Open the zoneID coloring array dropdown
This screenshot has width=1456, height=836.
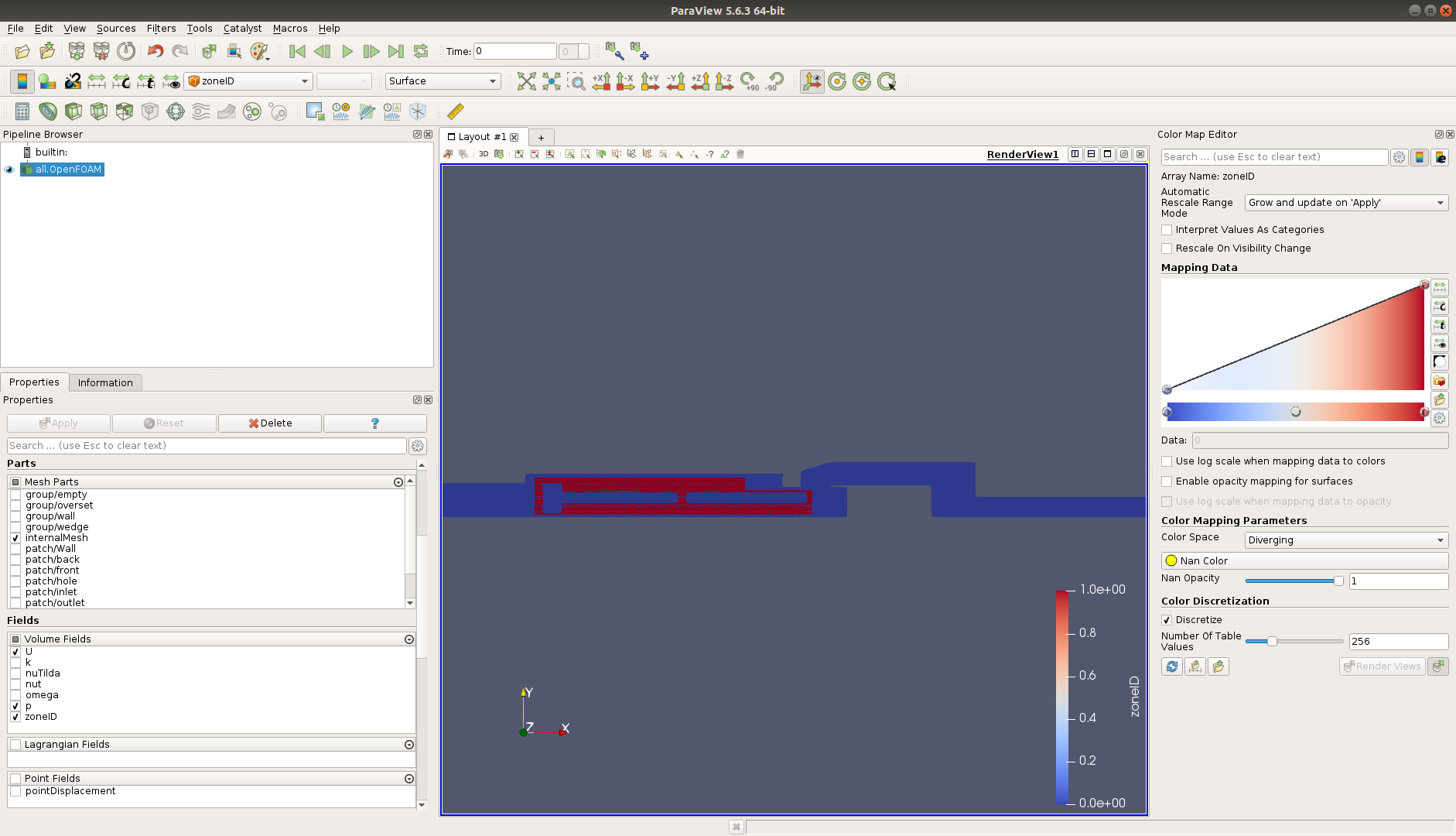(x=249, y=81)
